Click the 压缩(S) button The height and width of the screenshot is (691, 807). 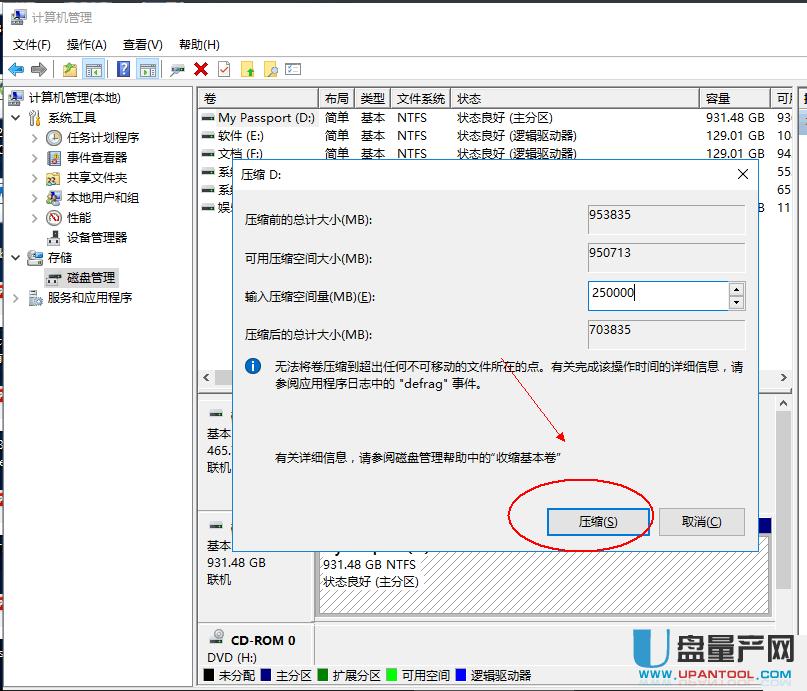[598, 522]
